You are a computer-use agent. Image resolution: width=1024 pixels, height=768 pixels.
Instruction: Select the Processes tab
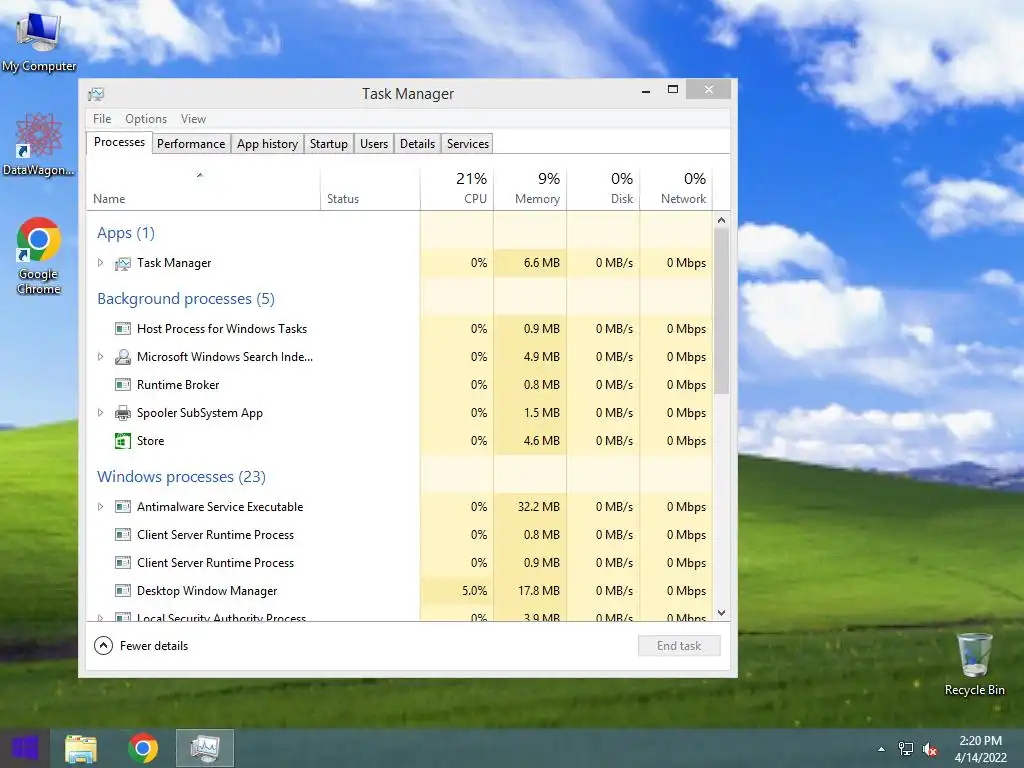click(120, 142)
